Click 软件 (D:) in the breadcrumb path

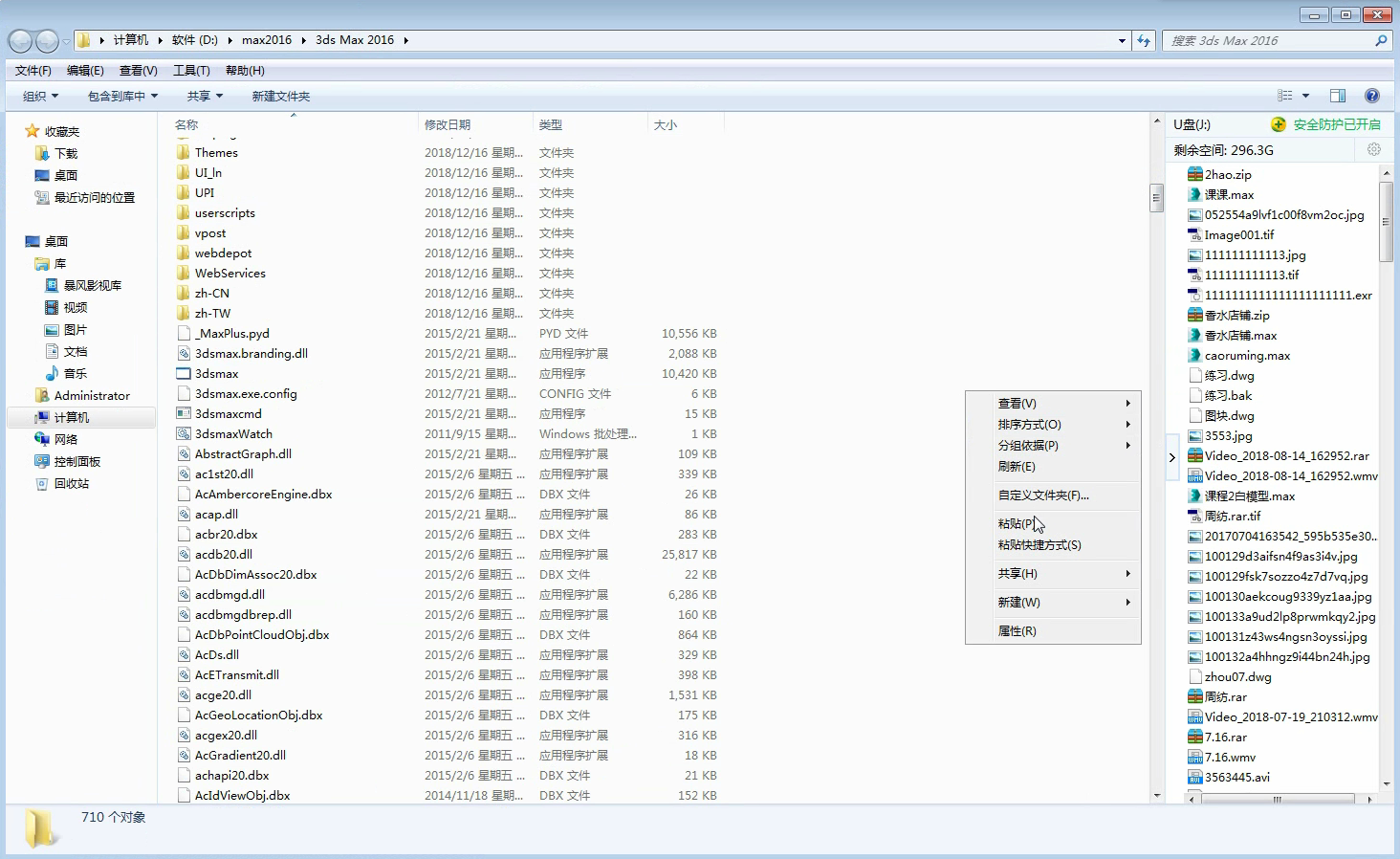(x=195, y=40)
